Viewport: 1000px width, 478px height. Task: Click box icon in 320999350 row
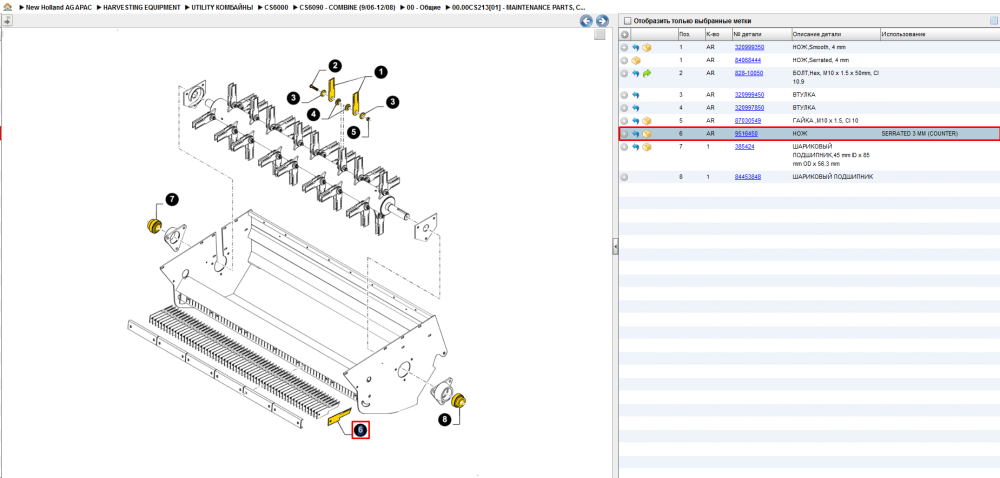coord(647,48)
